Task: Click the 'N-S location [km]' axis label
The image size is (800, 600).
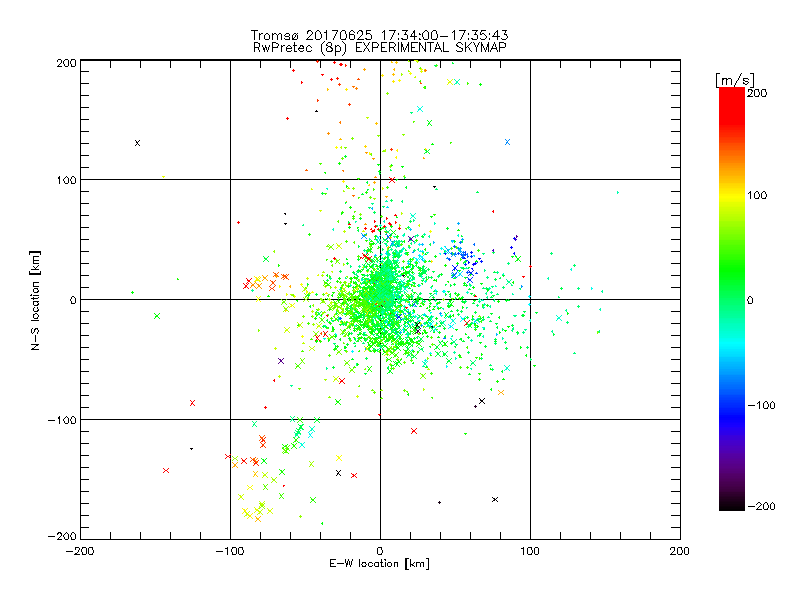Action: tap(35, 300)
